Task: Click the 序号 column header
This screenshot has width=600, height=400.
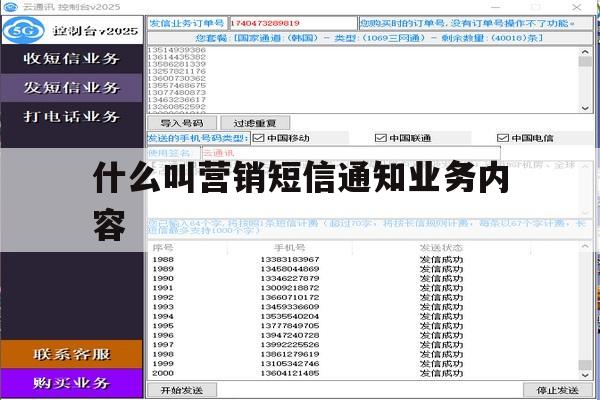Action: coord(163,248)
